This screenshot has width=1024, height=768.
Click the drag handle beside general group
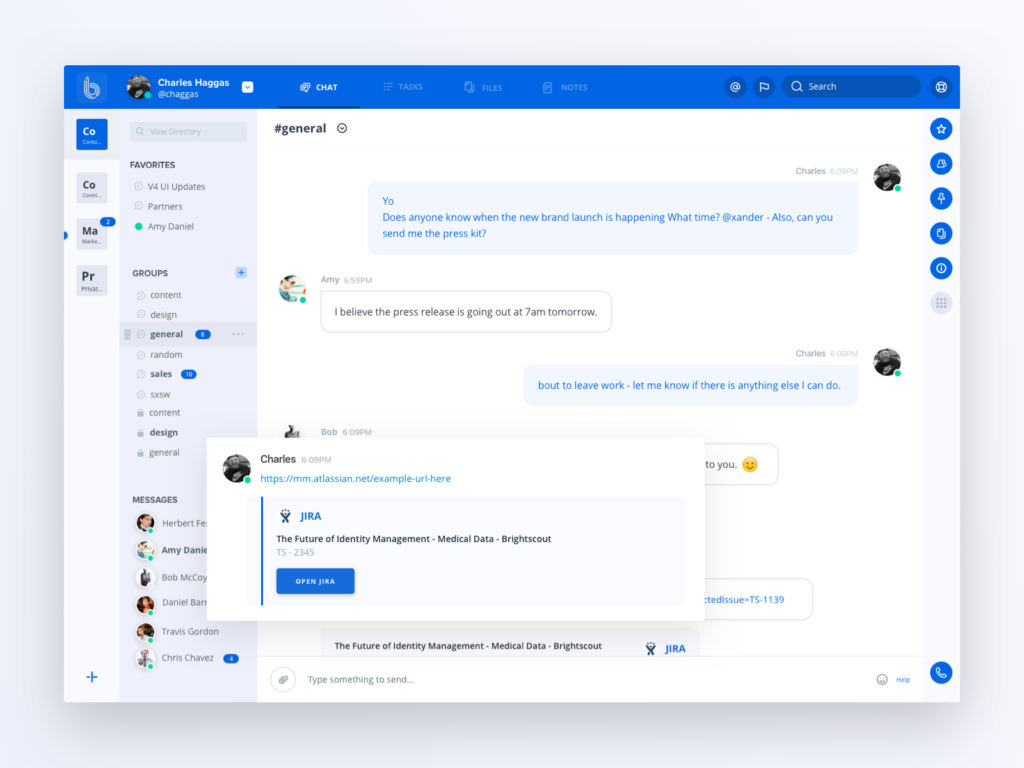(127, 334)
